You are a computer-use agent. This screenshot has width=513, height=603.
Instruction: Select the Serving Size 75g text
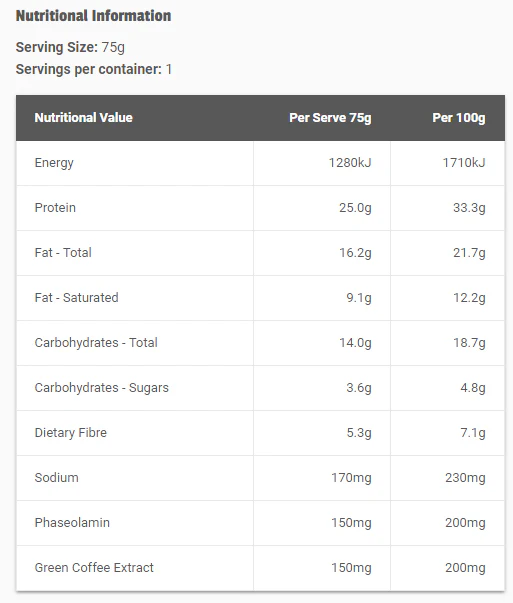70,47
